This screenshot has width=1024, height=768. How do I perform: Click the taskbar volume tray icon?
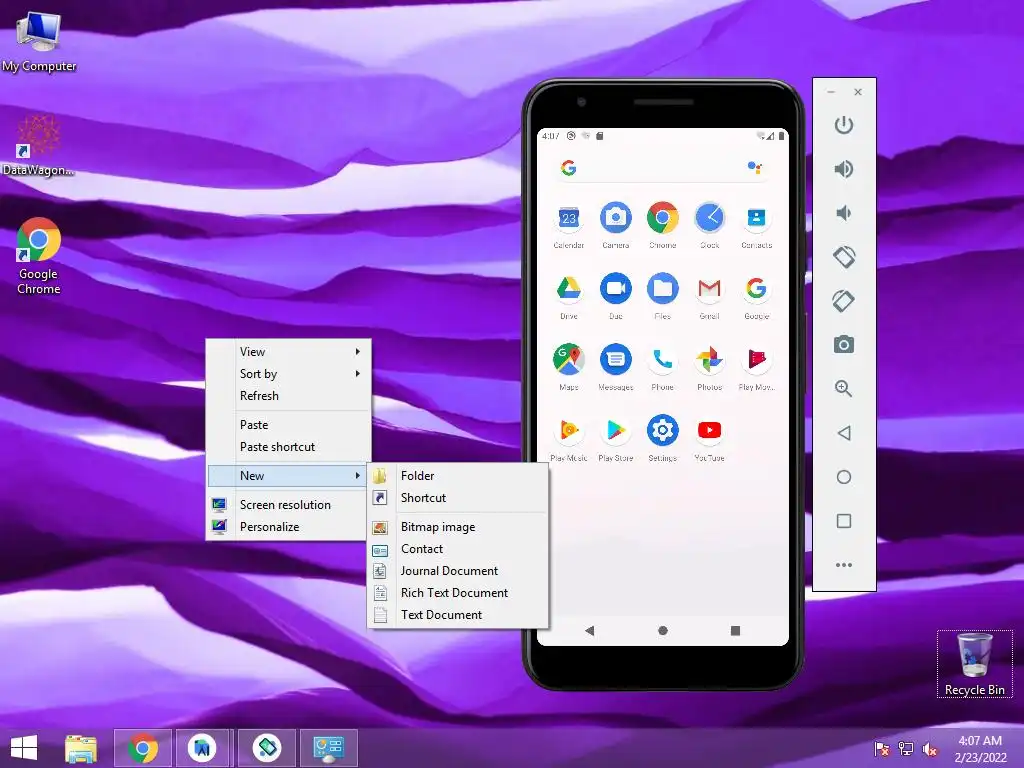pos(929,749)
